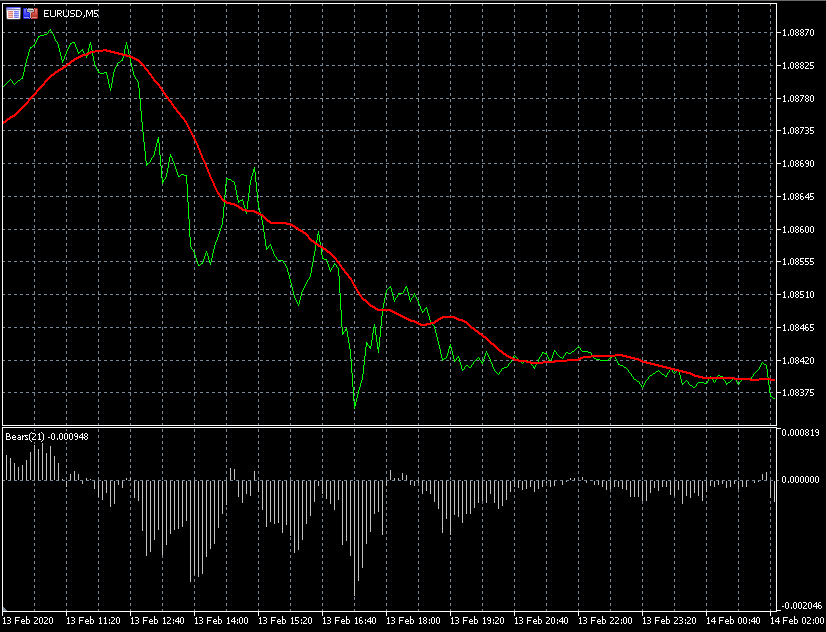826x632 pixels.
Task: Click the 0.000000 indicator scale value
Action: pos(801,480)
